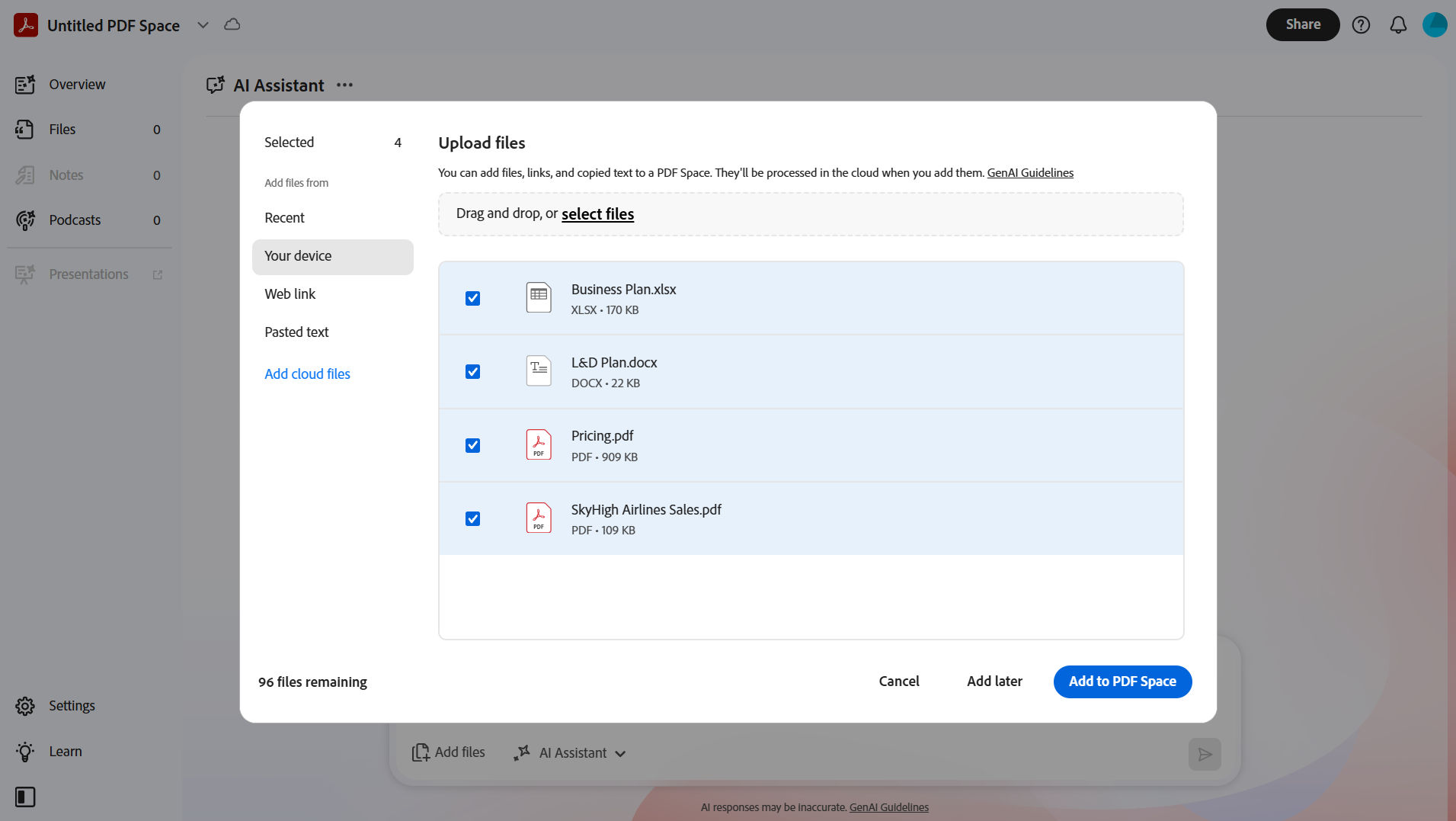The height and width of the screenshot is (821, 1456).
Task: Click the Business Plan.xlsx file name
Action: 623,290
